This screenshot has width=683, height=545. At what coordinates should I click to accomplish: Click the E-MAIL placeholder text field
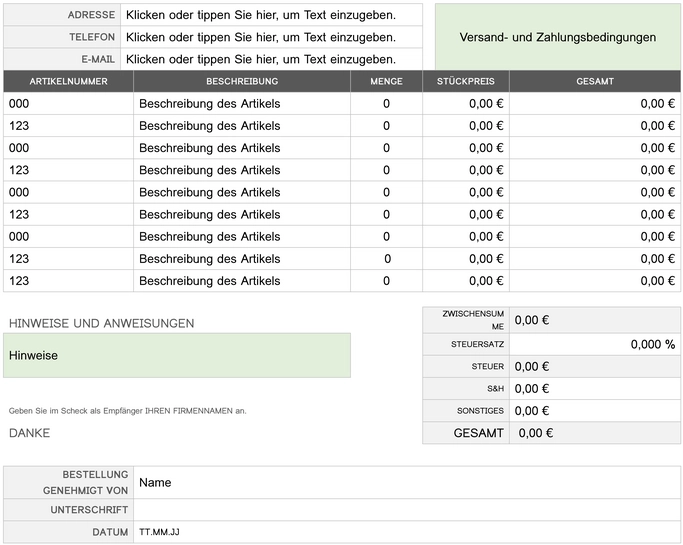(x=271, y=59)
